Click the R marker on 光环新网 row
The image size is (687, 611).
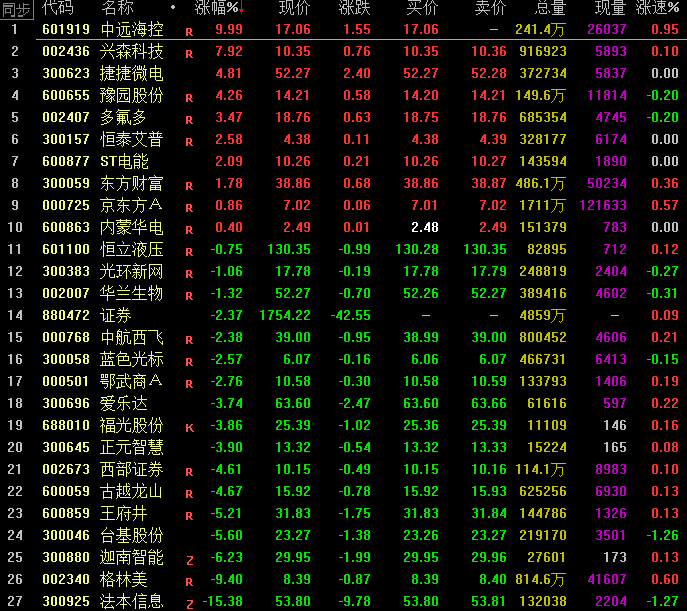click(189, 274)
